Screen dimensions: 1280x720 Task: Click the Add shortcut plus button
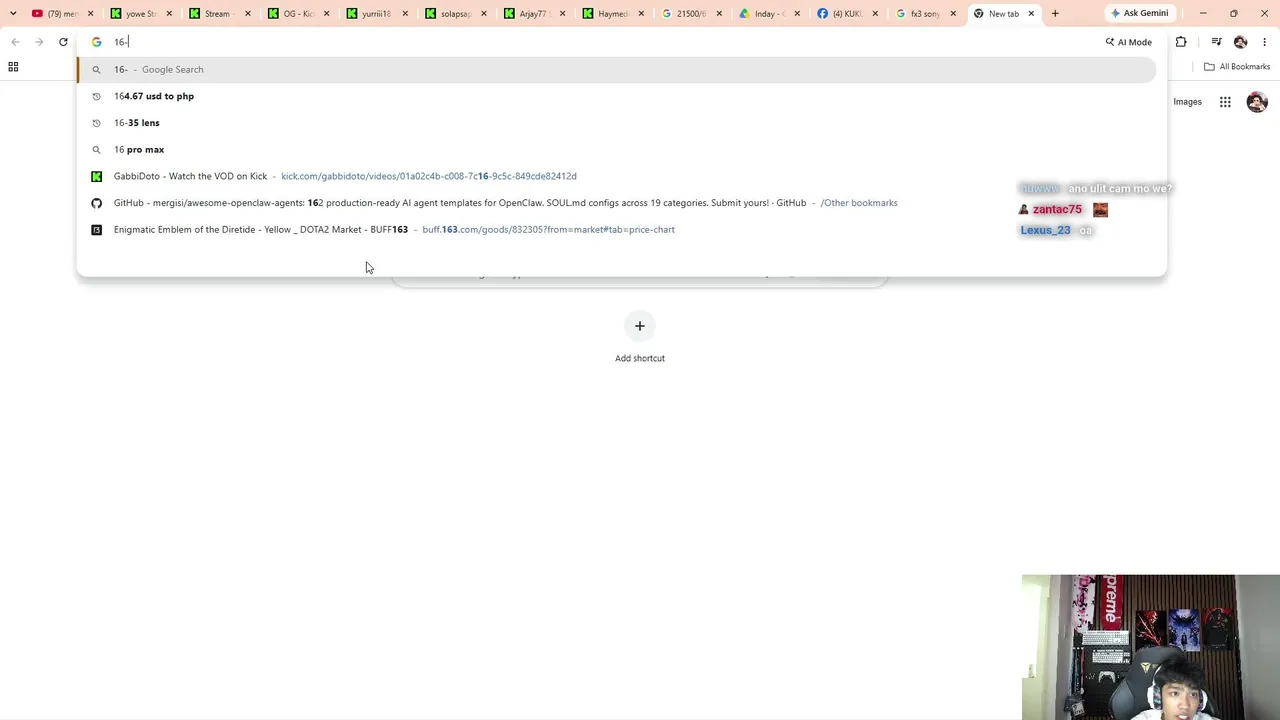(640, 326)
